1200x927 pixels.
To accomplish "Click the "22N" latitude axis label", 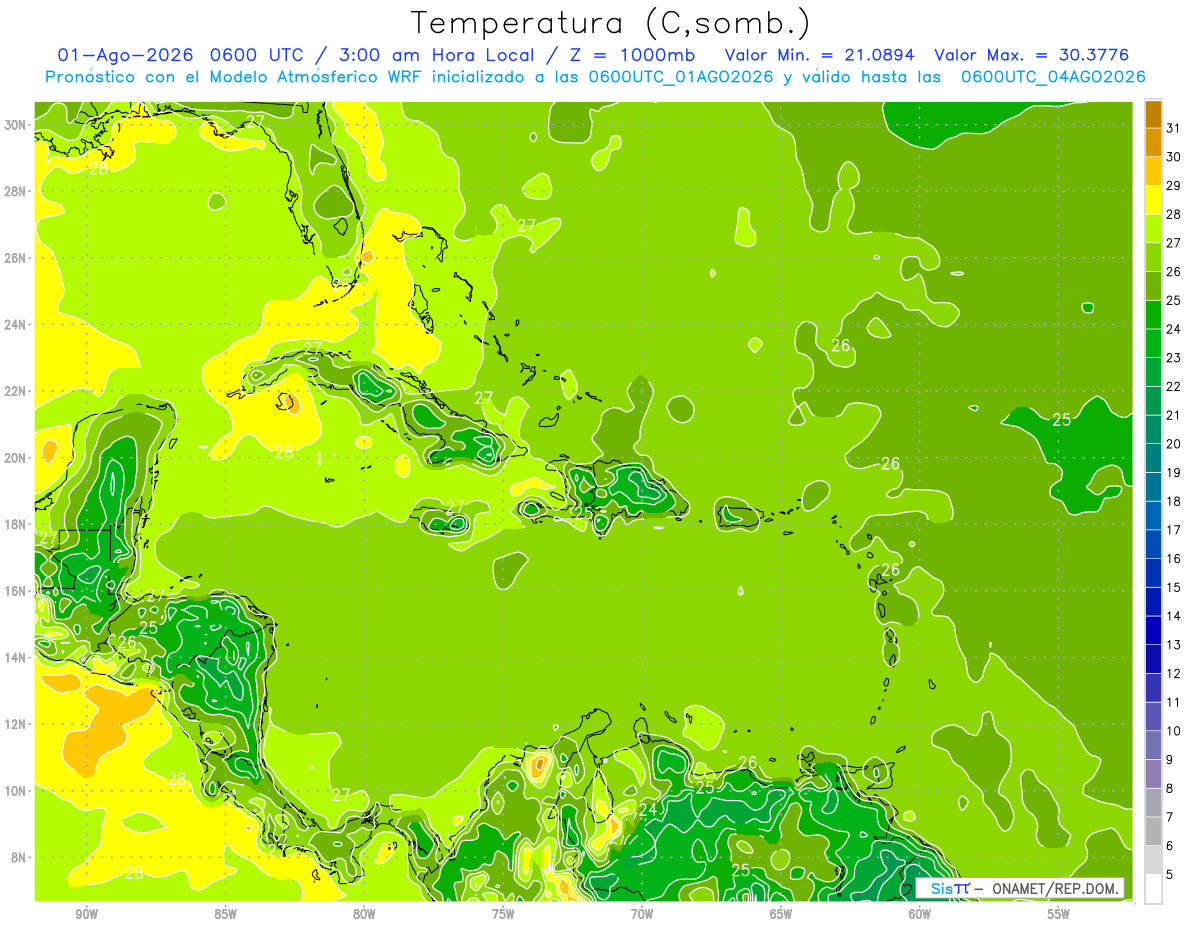I will (x=16, y=391).
